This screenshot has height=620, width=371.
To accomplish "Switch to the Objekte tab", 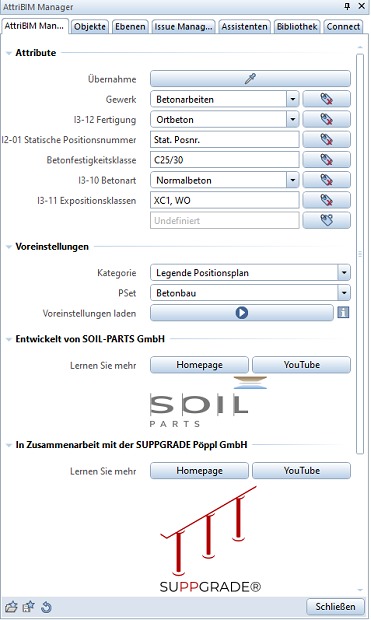I will pos(90,26).
